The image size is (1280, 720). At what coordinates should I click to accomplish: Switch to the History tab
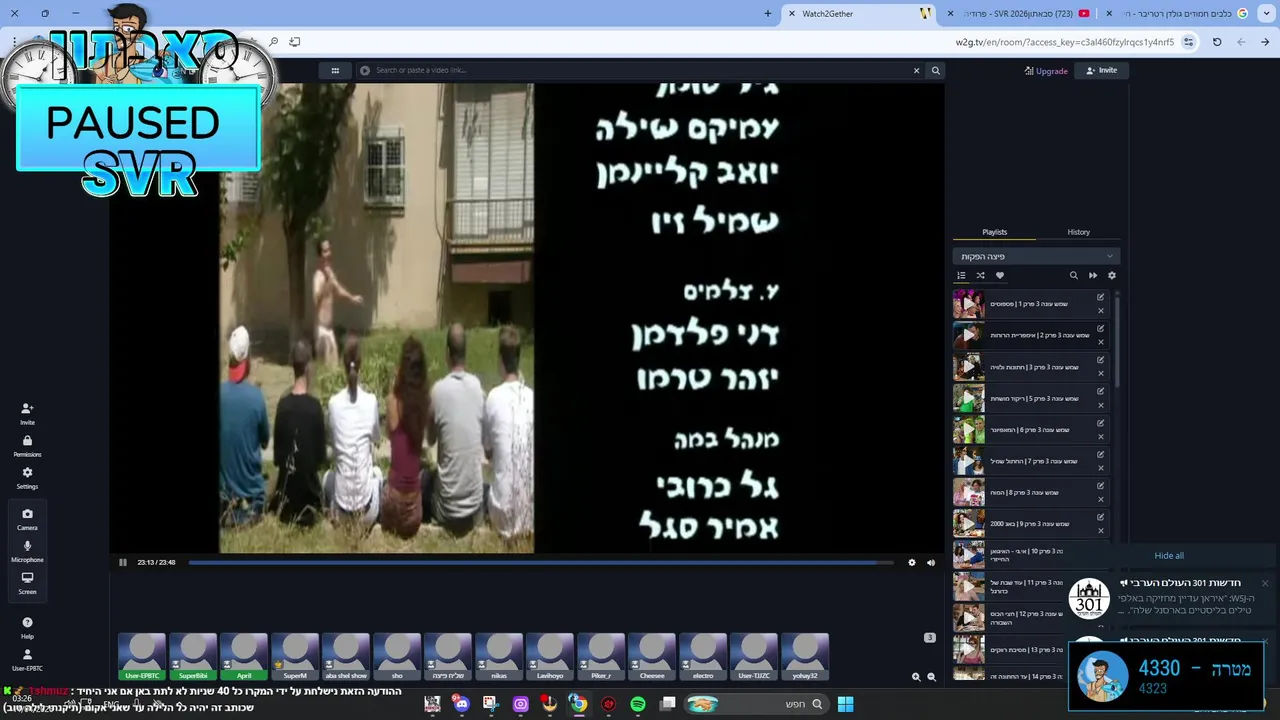pos(1078,232)
